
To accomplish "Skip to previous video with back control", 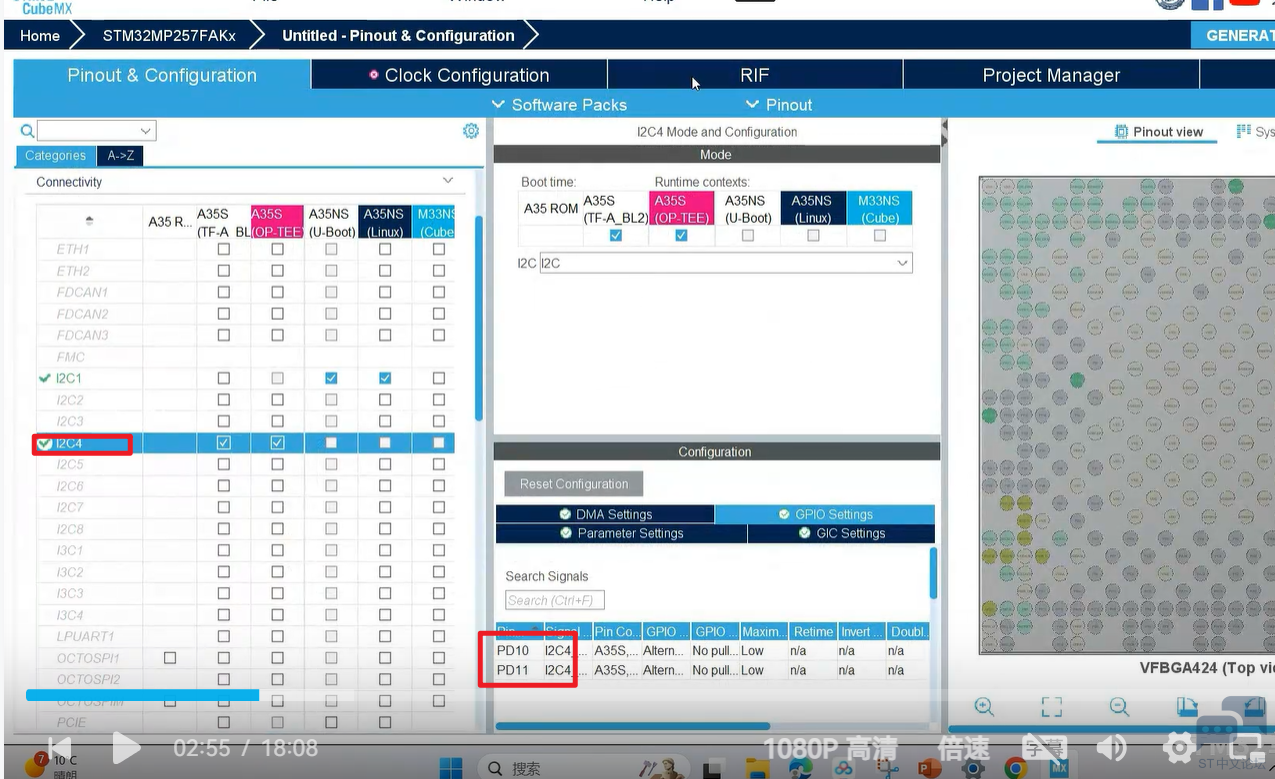I will [59, 747].
